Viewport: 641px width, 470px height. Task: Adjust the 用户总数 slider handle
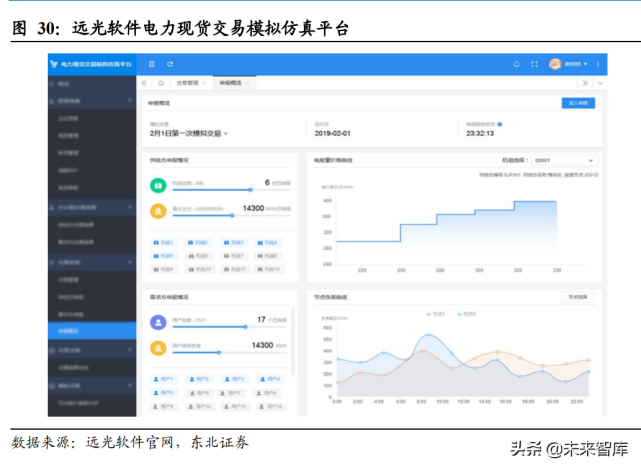[245, 327]
